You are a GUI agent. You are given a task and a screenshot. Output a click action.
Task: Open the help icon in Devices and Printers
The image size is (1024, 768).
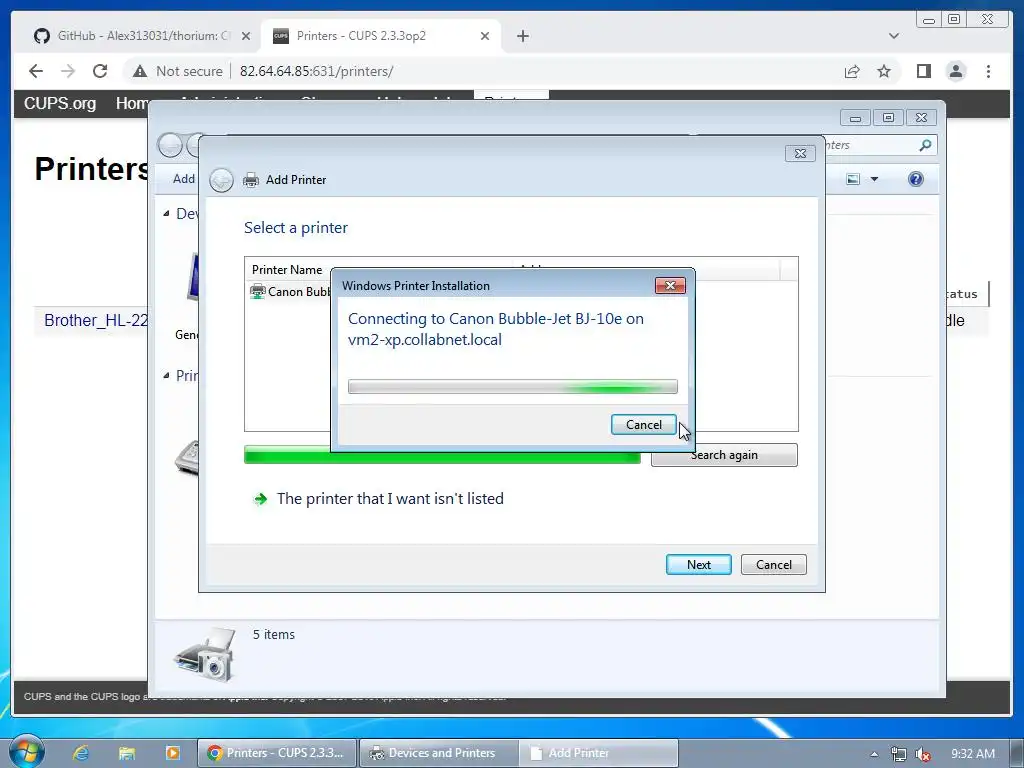(x=916, y=179)
